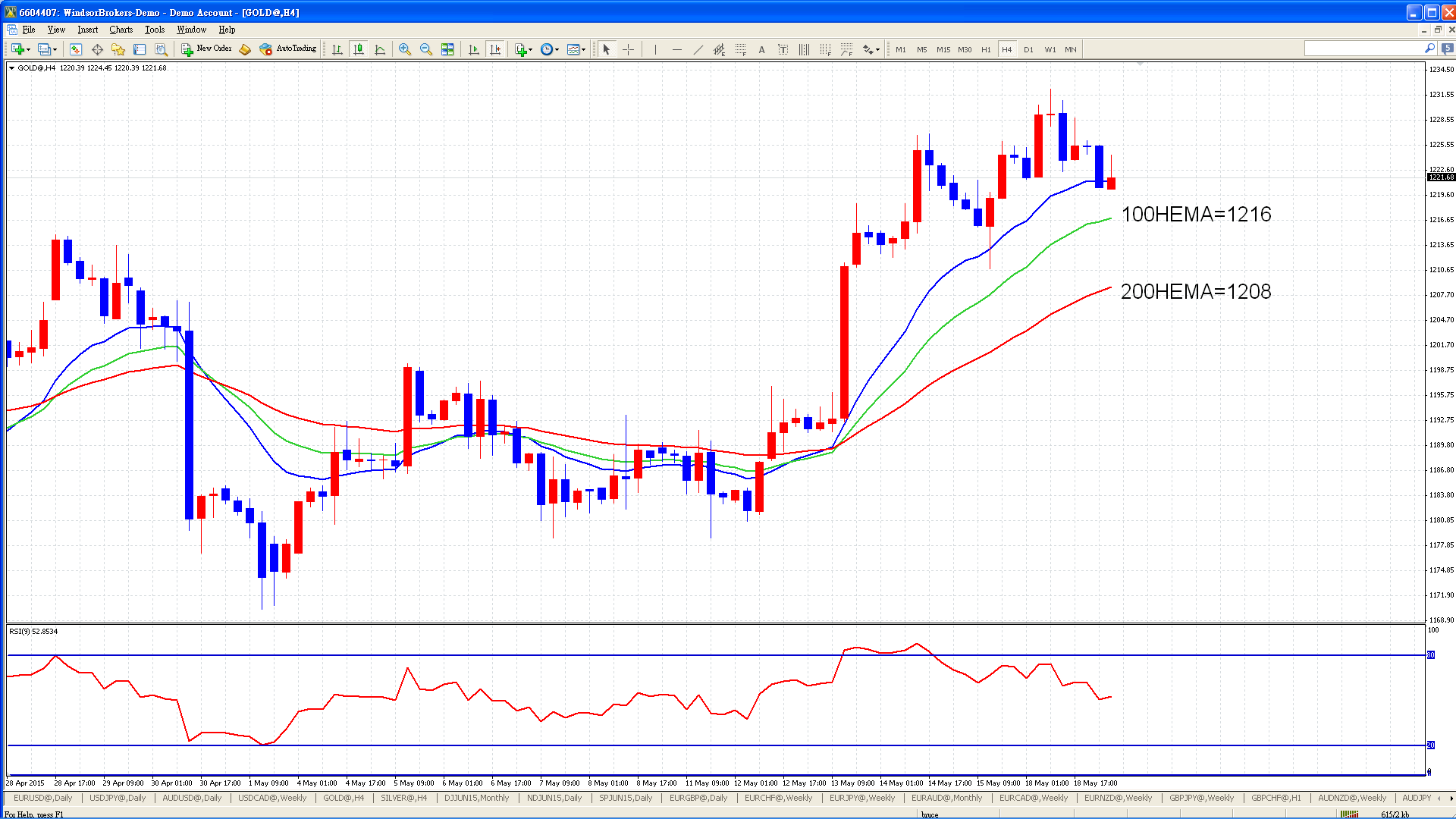Zoom in on the chart
This screenshot has height=819, width=1456.
[405, 49]
